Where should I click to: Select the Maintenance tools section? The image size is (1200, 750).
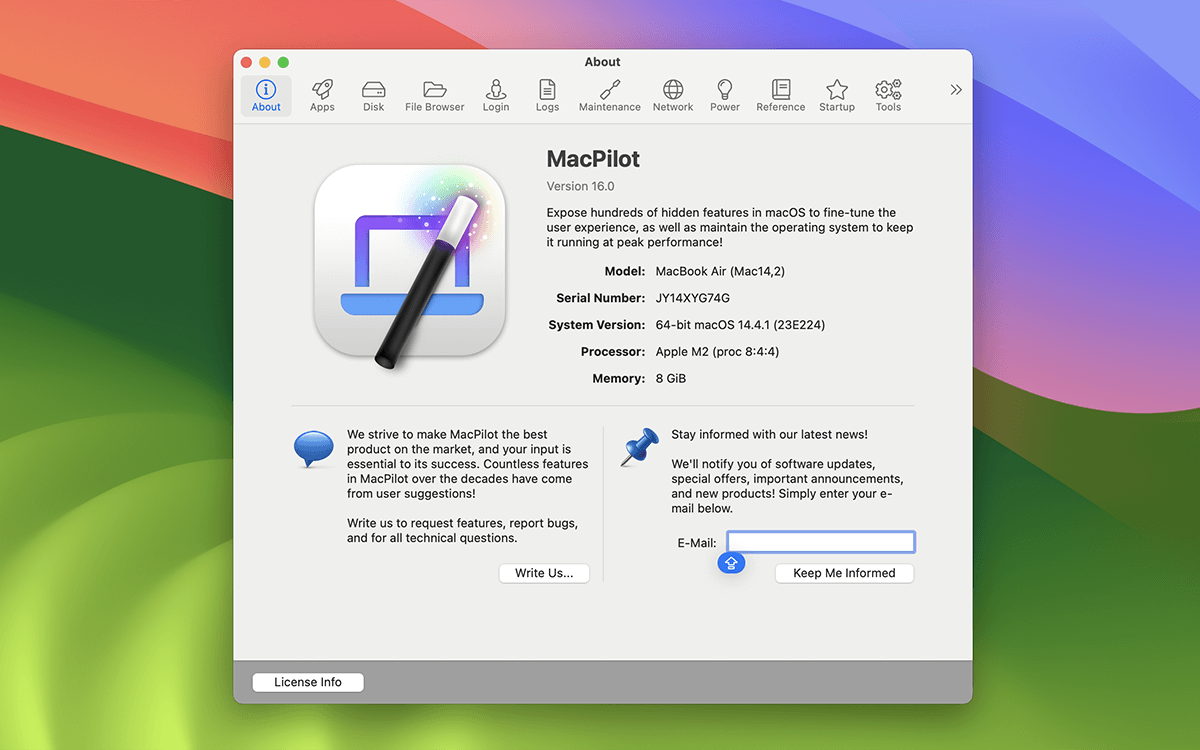[x=610, y=96]
